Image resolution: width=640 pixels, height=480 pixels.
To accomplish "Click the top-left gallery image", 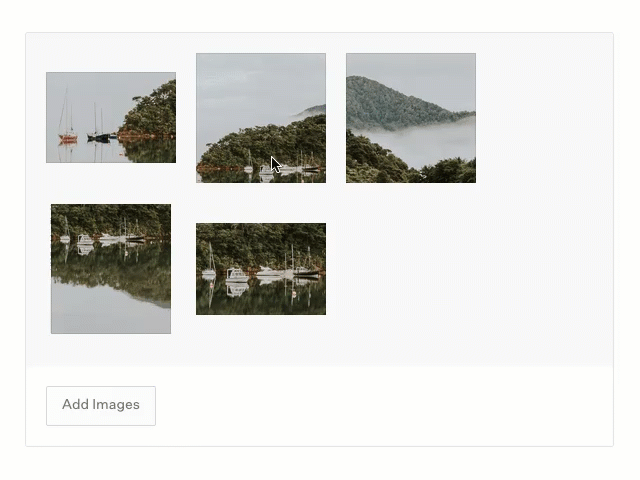I will click(x=111, y=117).
